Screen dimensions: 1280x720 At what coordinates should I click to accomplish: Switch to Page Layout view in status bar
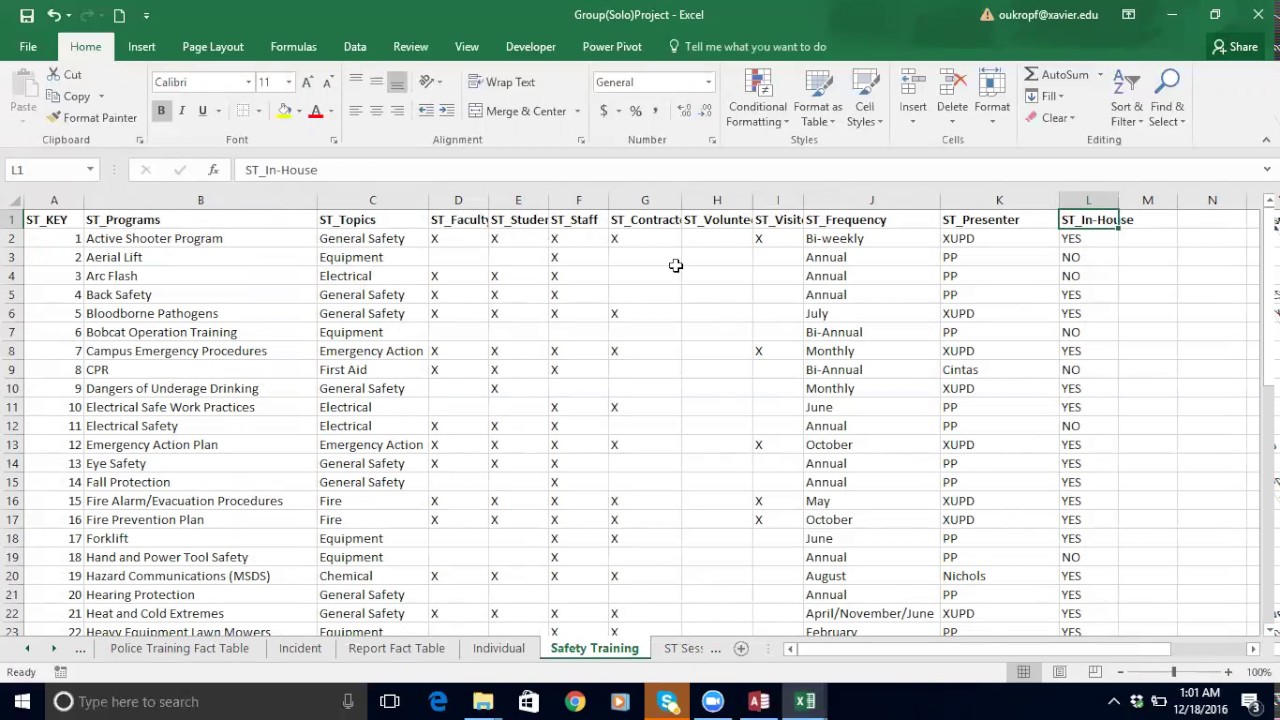(1059, 672)
